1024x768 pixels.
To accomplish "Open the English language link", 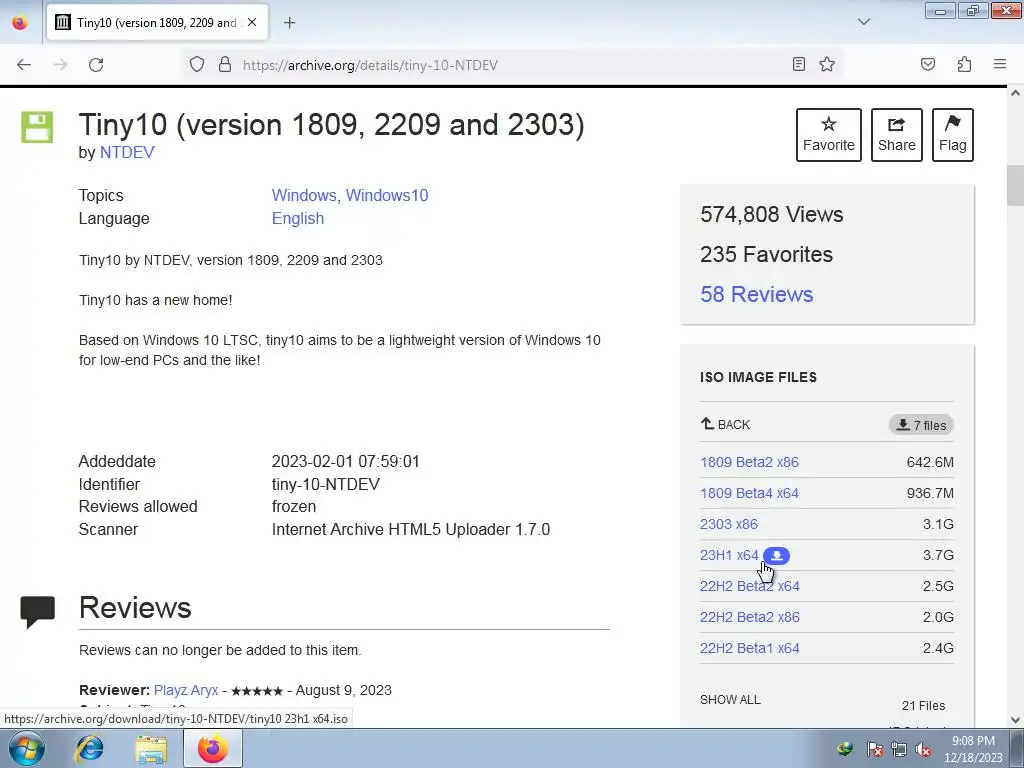I will coord(298,218).
